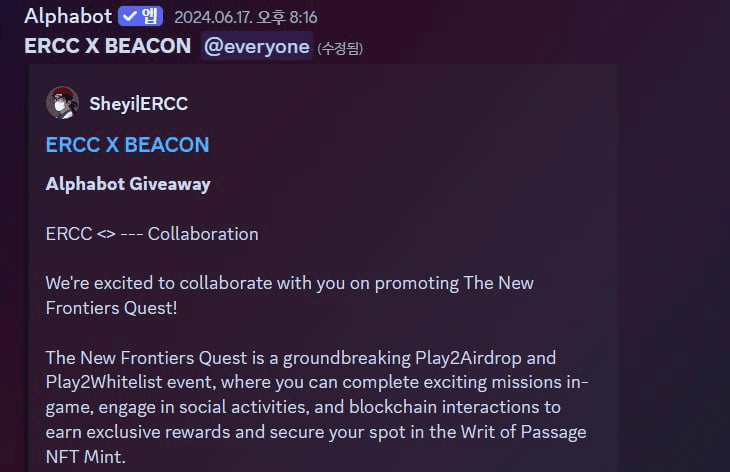Image resolution: width=730 pixels, height=472 pixels.
Task: Click the line starting game, engage in social
Action: click(303, 407)
